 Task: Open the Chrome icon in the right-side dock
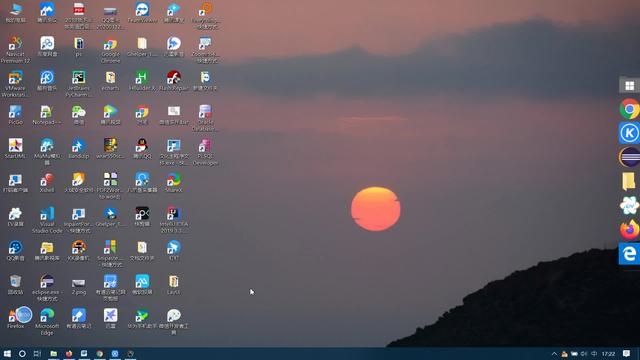point(629,109)
